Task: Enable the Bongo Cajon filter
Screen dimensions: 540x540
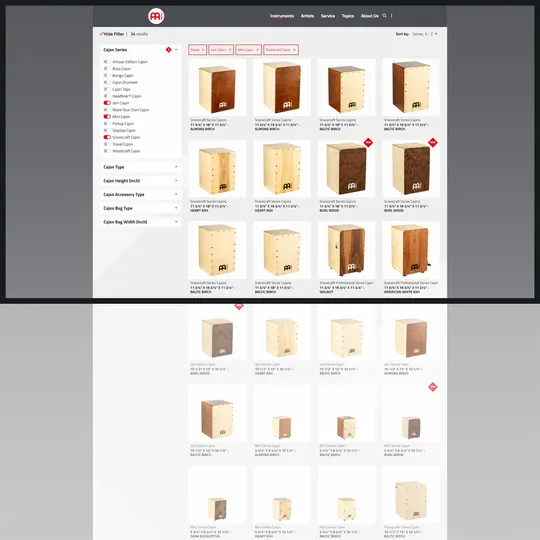Action: [107, 75]
